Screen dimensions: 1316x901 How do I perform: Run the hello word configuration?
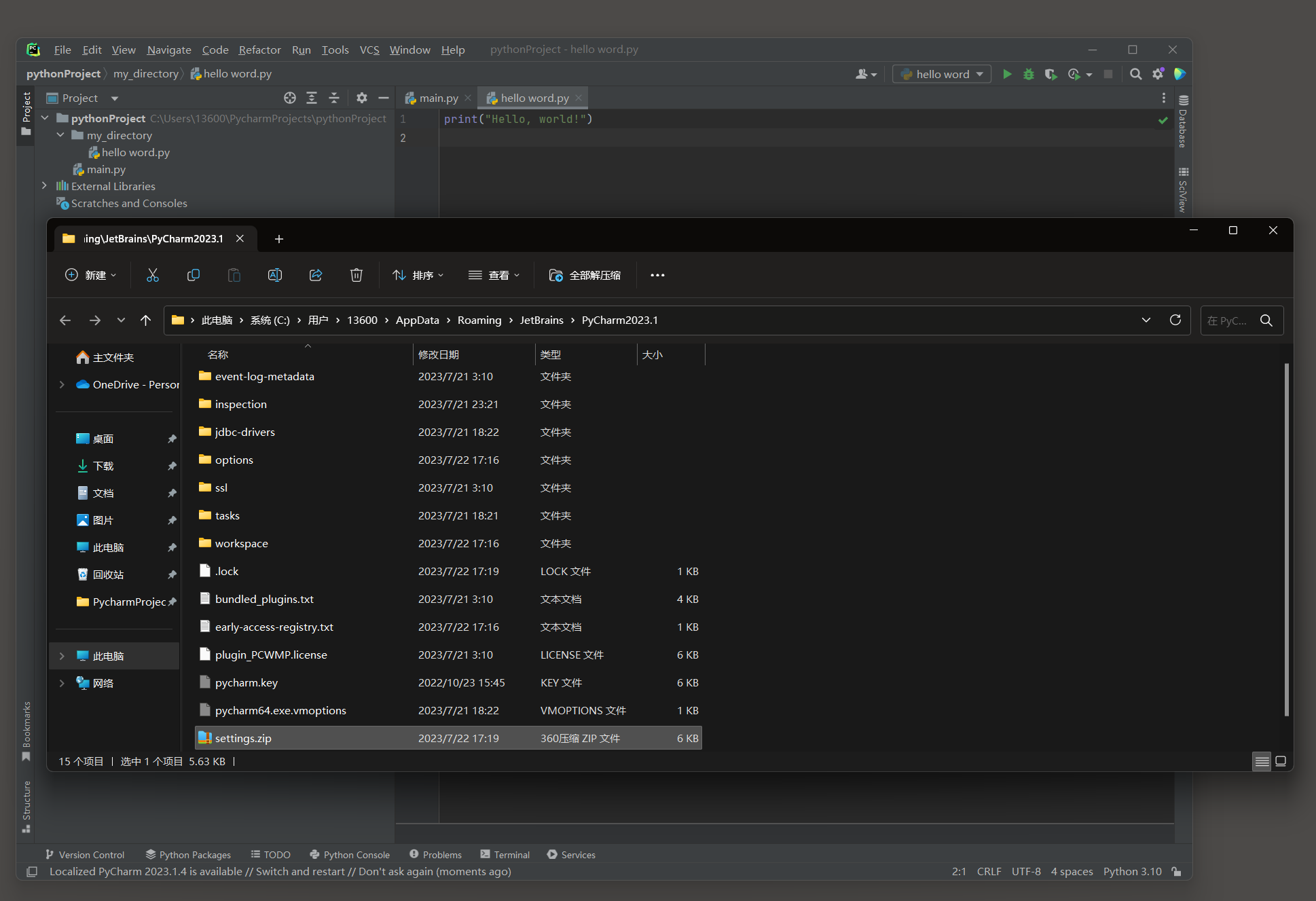1007,74
